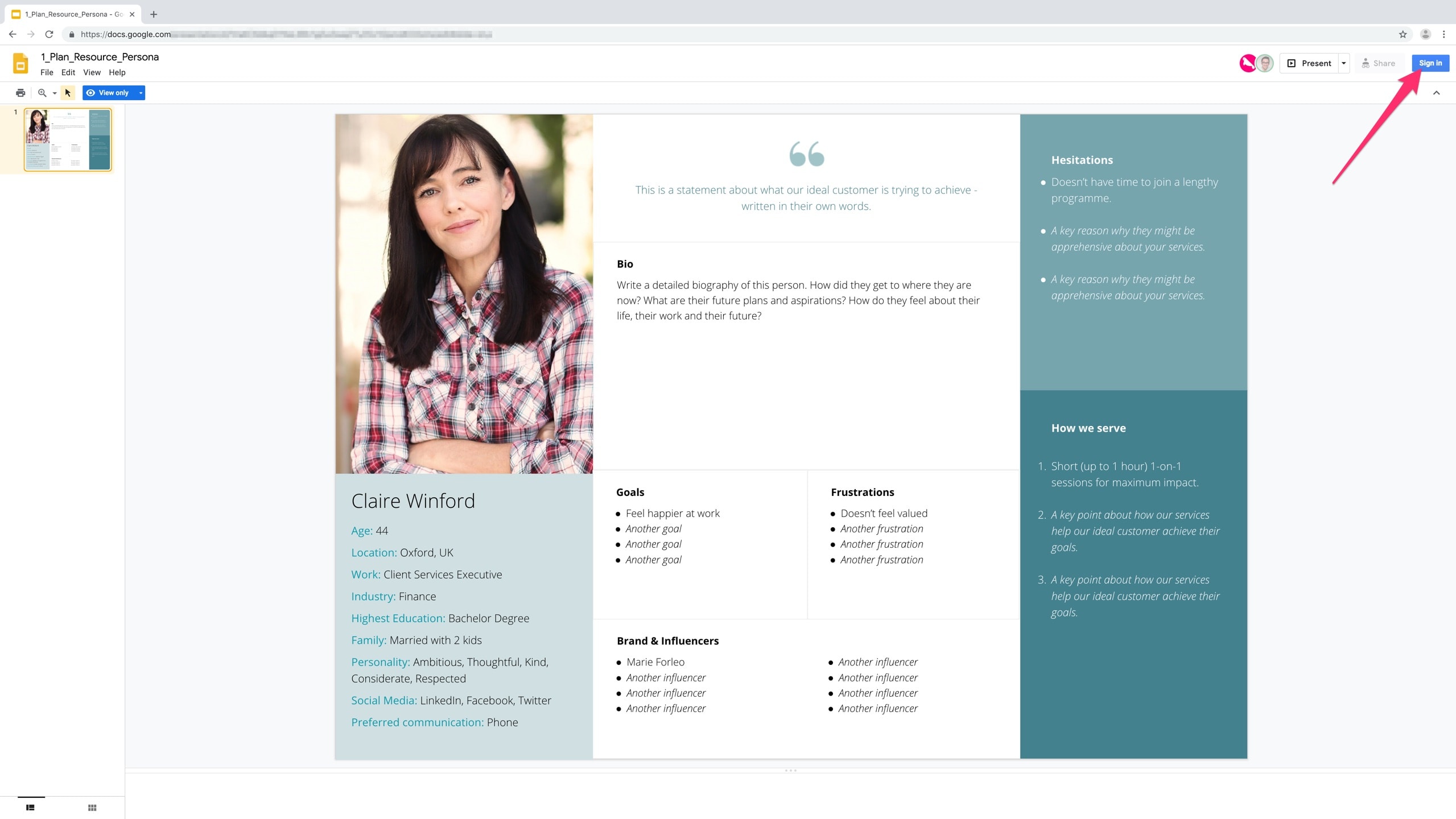The height and width of the screenshot is (819, 1456).
Task: Click the Chrome profile icon
Action: [x=1425, y=34]
